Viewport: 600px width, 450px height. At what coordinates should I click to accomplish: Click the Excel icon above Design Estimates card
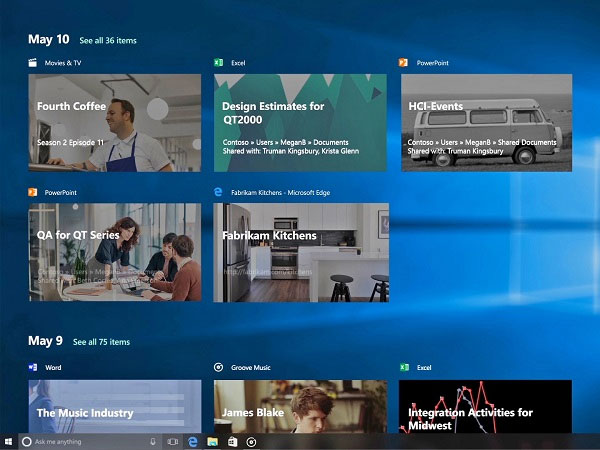[x=218, y=62]
